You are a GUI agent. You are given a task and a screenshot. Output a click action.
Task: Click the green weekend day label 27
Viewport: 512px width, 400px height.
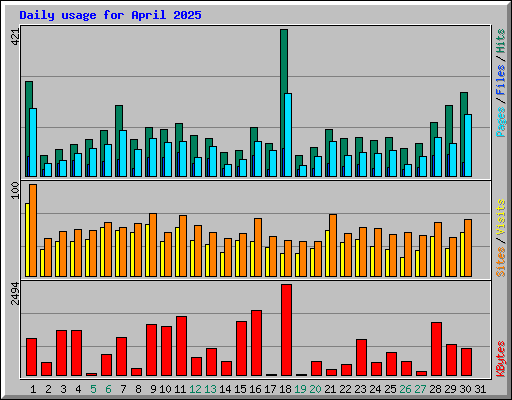click(420, 389)
